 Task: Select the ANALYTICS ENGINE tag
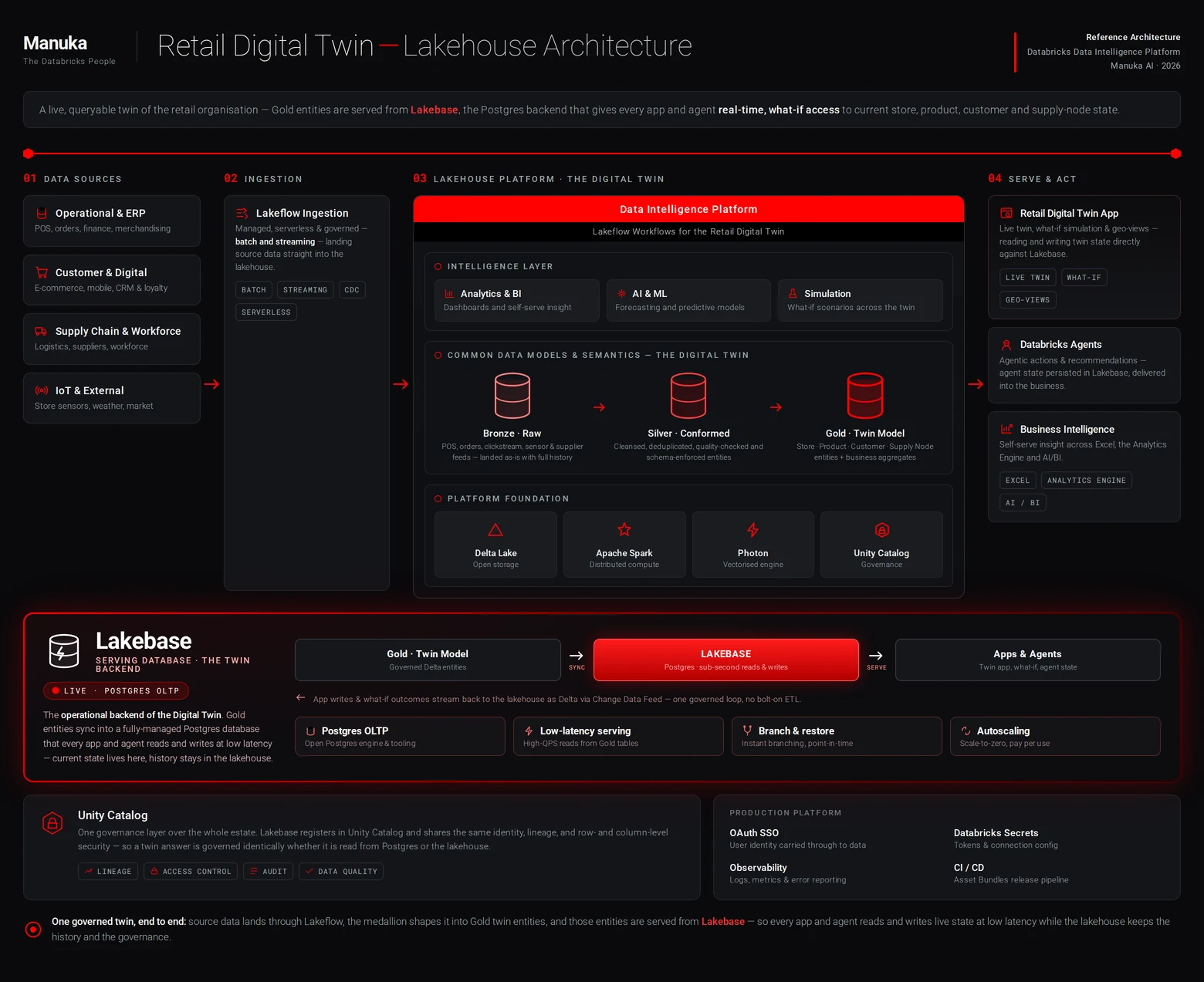coord(1087,481)
